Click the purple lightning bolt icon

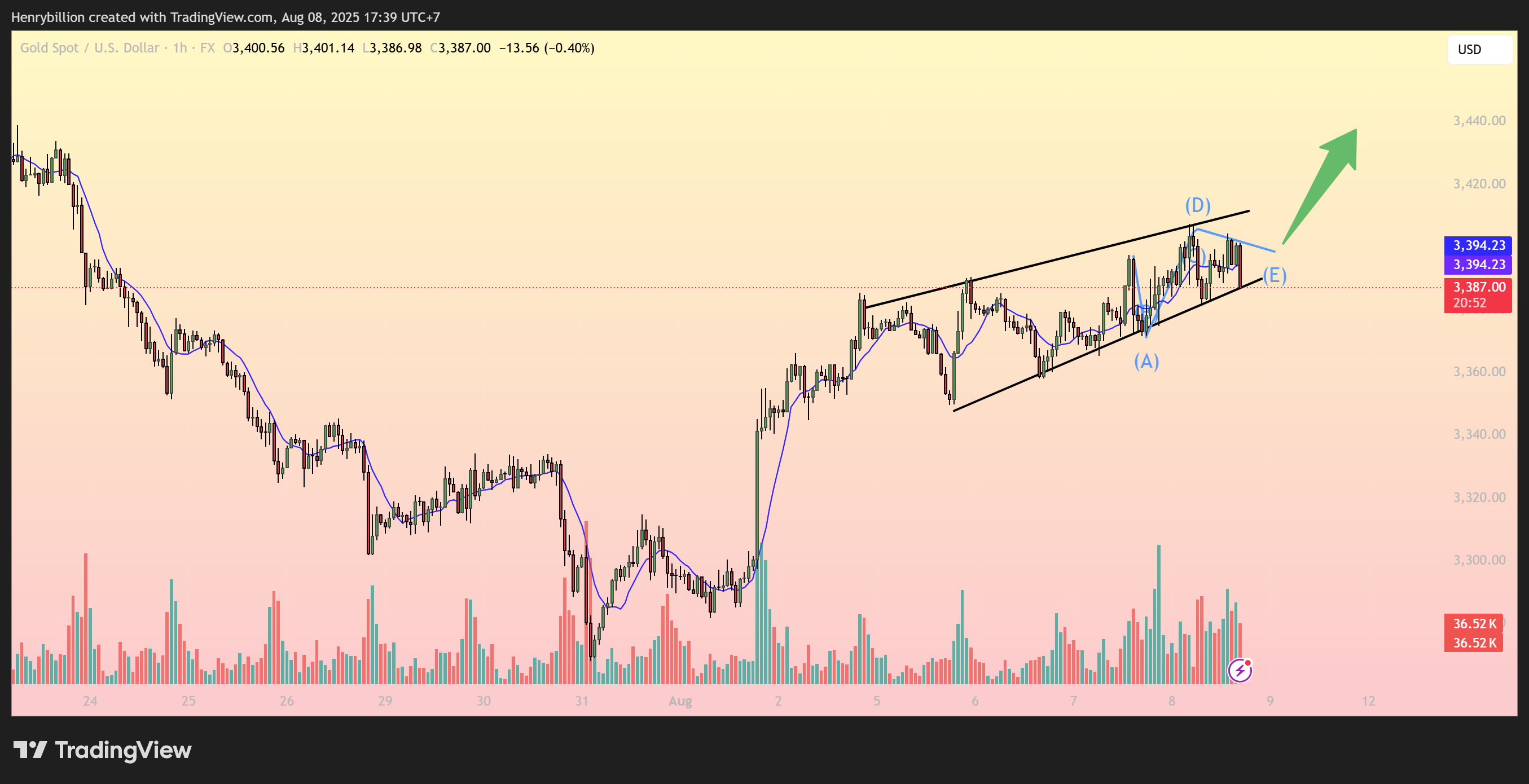point(1240,671)
